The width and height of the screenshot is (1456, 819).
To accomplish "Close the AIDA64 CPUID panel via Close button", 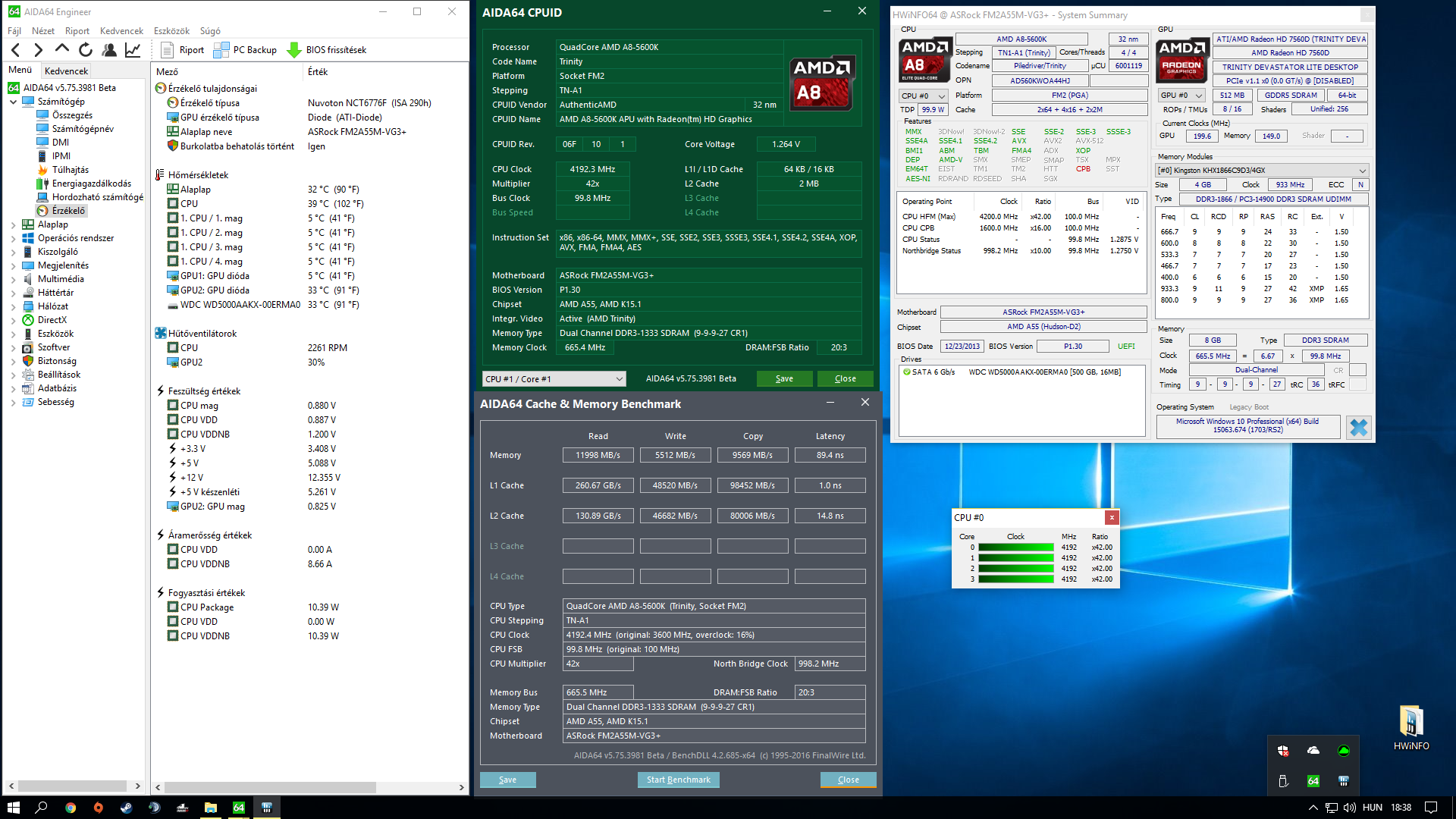I will tap(846, 378).
